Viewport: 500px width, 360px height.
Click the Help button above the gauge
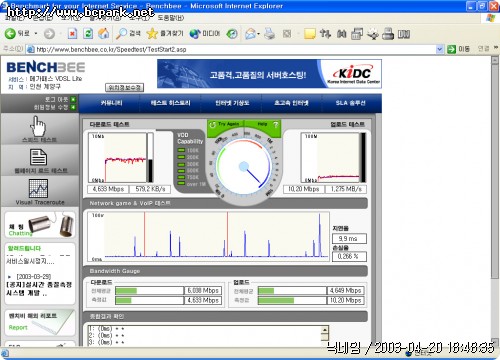(263, 124)
